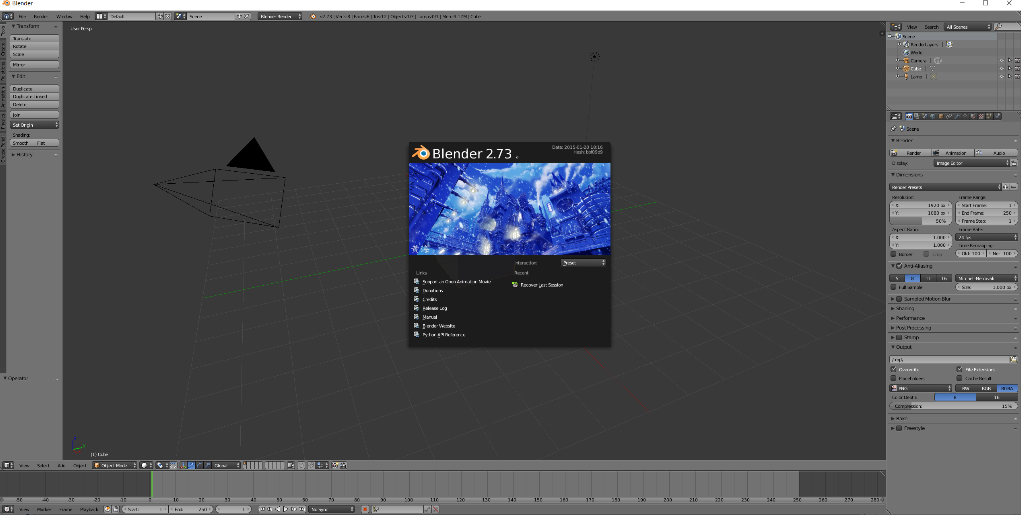Uncheck the Overwrite checkbox
1021x516 pixels.
tap(893, 369)
